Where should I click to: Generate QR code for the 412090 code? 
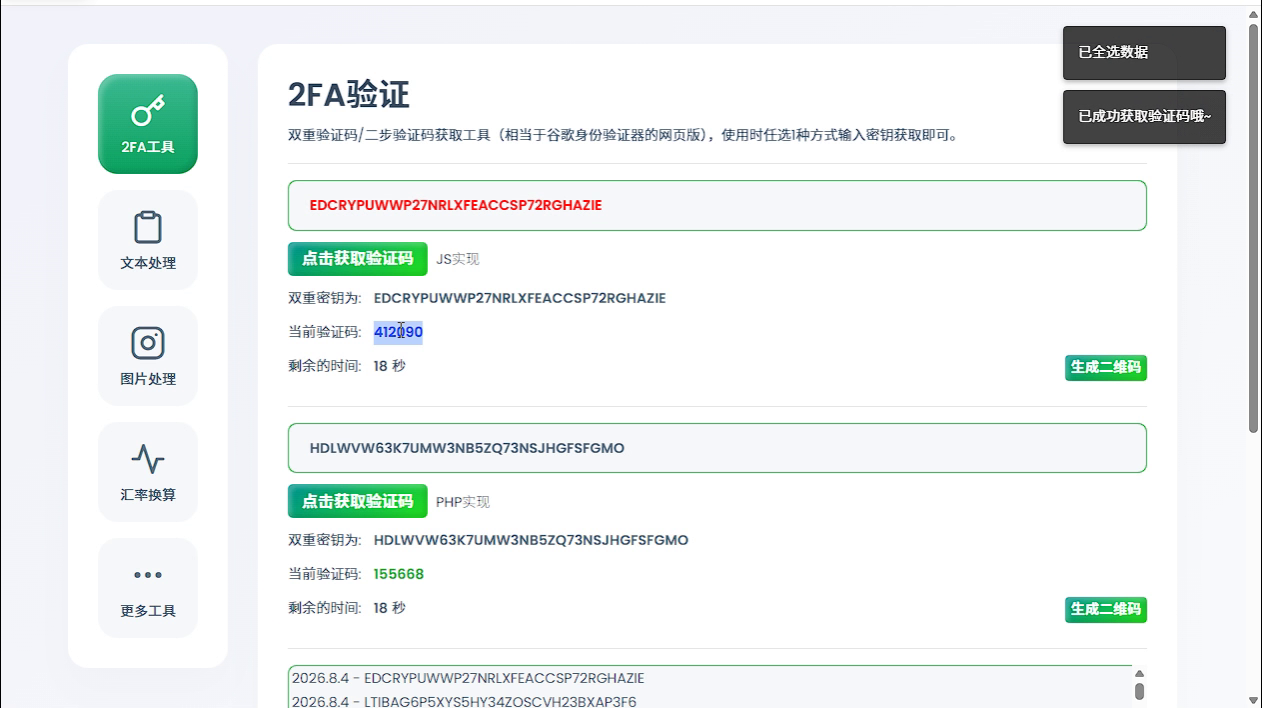[1105, 368]
